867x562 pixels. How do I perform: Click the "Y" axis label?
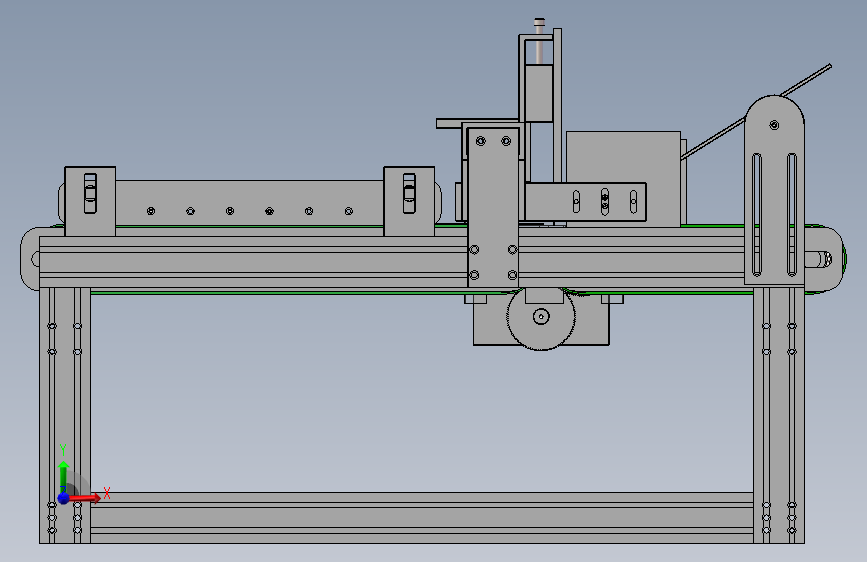point(63,450)
